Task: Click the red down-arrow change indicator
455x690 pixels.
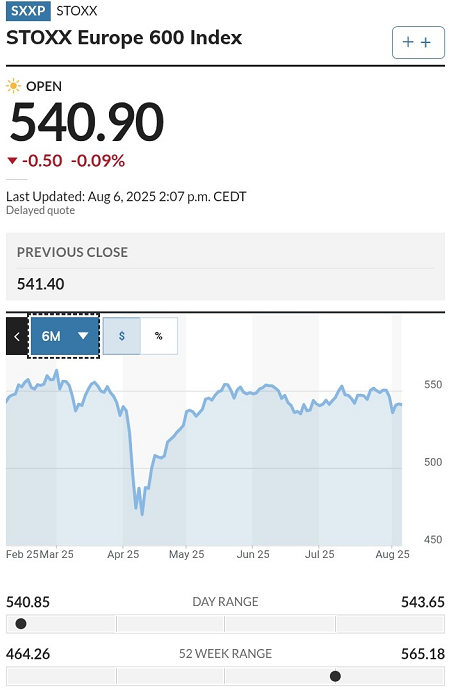Action: (x=12, y=161)
